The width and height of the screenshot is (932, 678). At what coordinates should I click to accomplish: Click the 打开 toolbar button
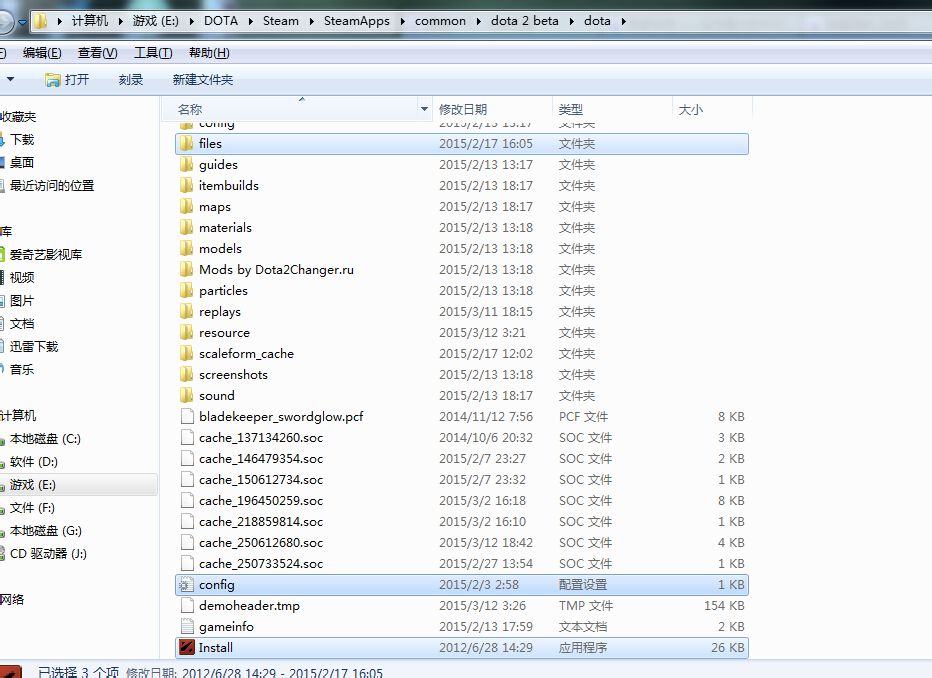[67, 80]
